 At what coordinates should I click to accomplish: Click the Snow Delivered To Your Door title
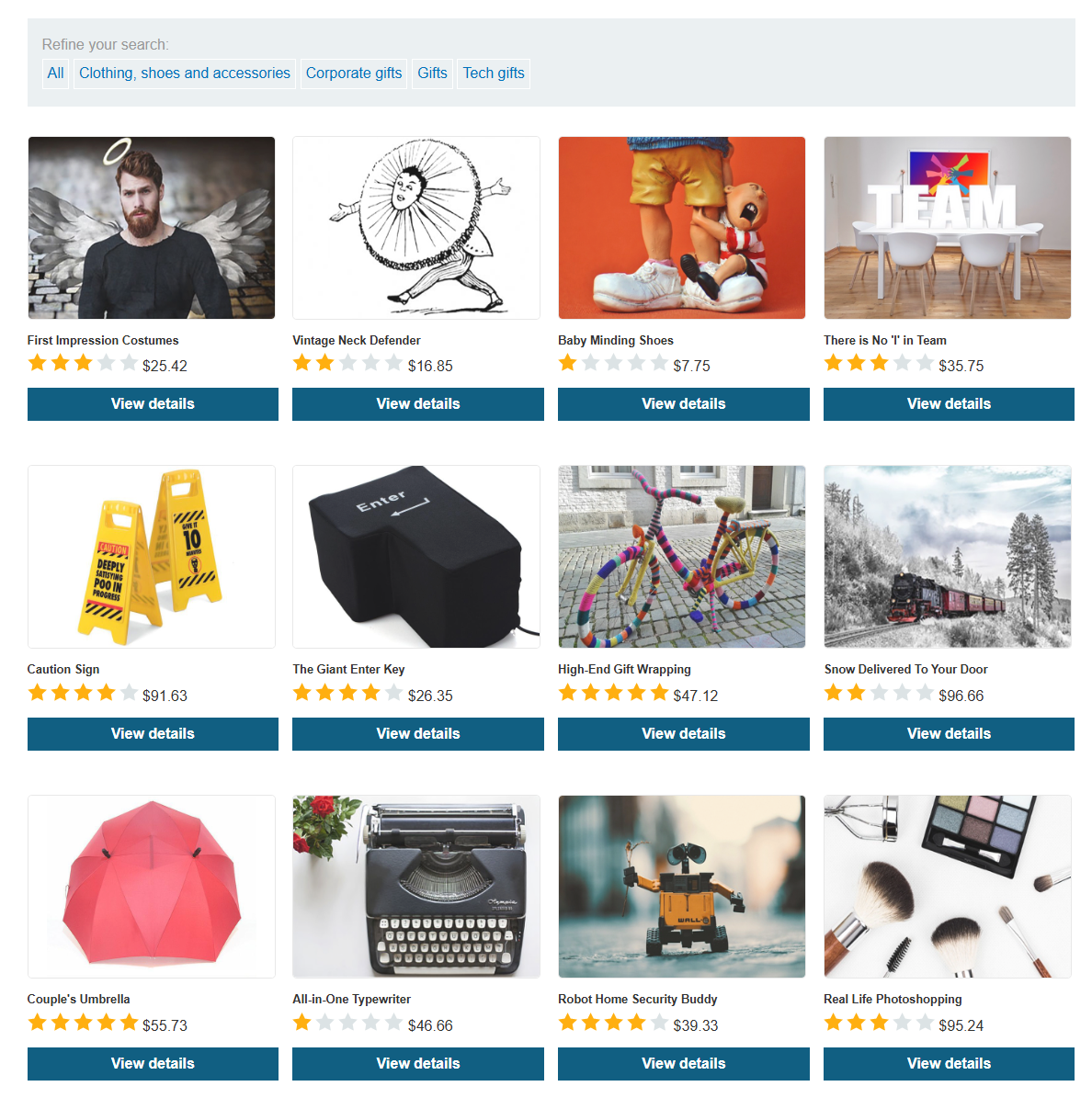[x=906, y=669]
